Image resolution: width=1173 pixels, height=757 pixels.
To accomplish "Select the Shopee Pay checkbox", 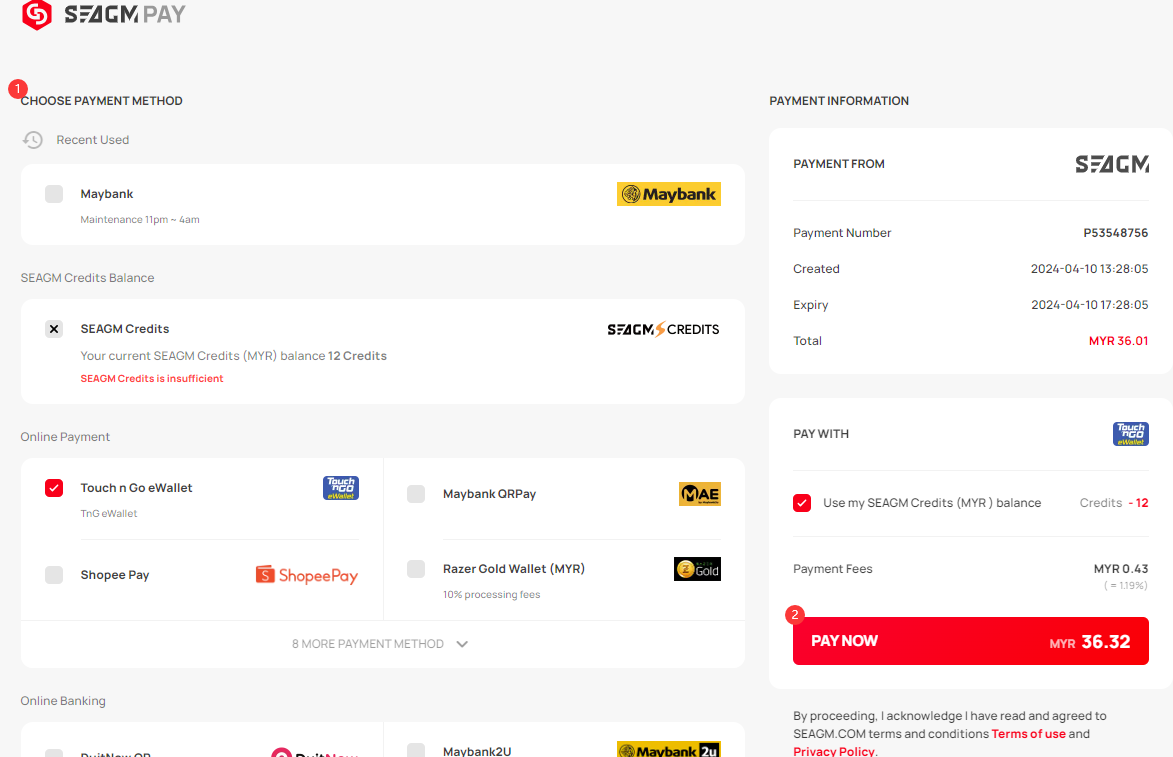I will (54, 574).
